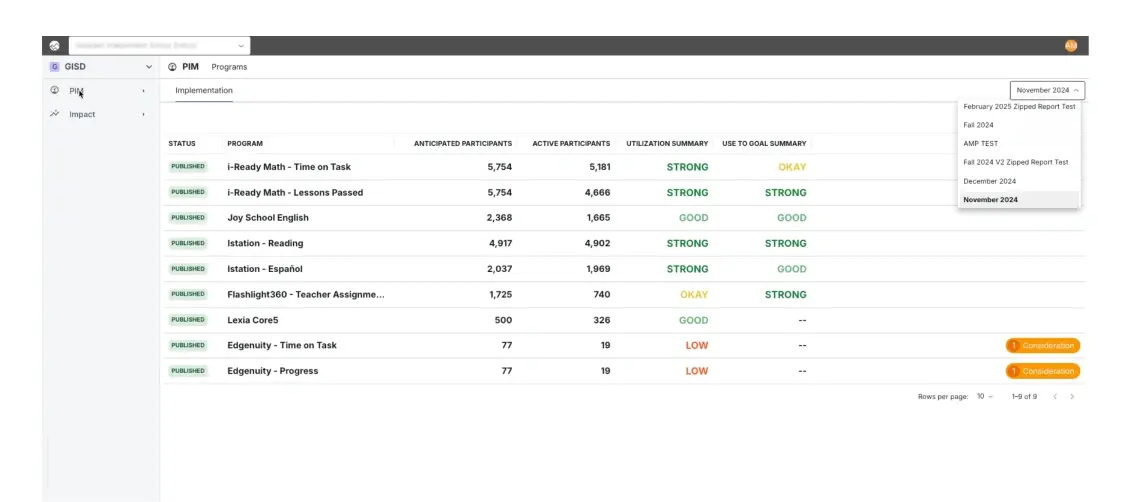
Task: Open Impact item in sidebar
Action: (x=82, y=115)
